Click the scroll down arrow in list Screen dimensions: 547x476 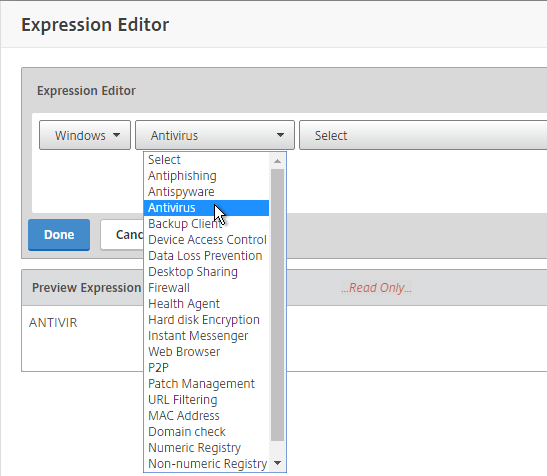pyautogui.click(x=277, y=463)
